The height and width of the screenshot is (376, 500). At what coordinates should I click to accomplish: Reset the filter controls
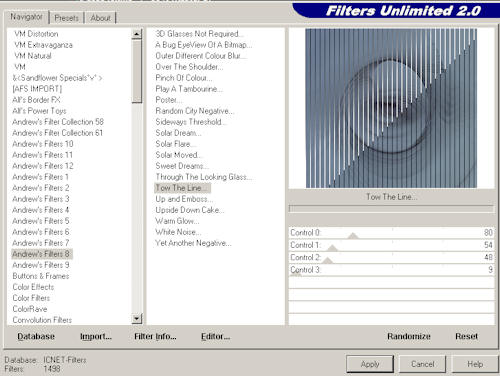point(466,336)
